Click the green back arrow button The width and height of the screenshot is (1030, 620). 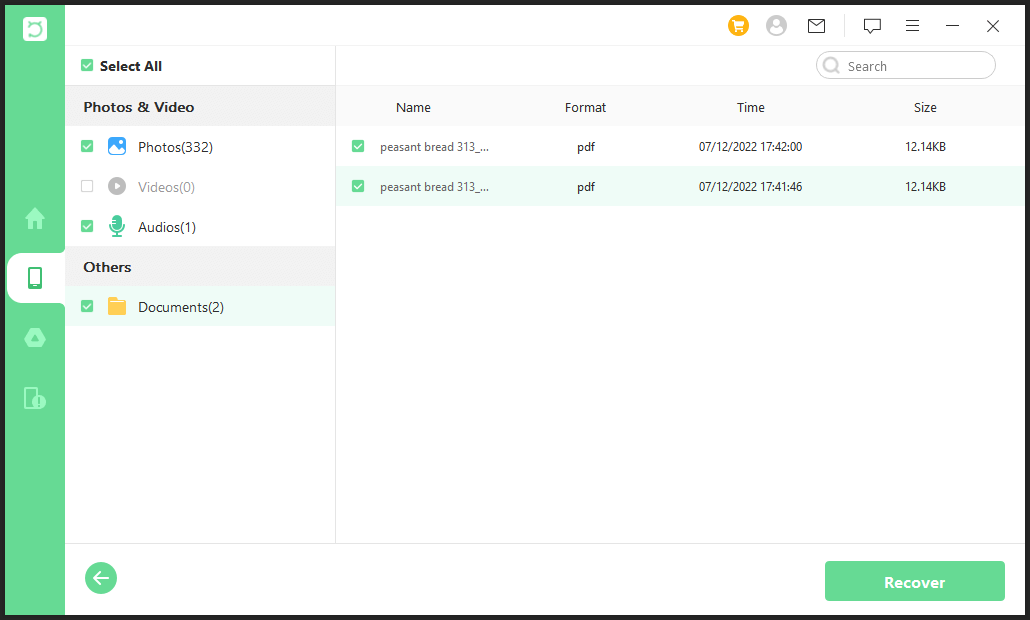coord(101,578)
